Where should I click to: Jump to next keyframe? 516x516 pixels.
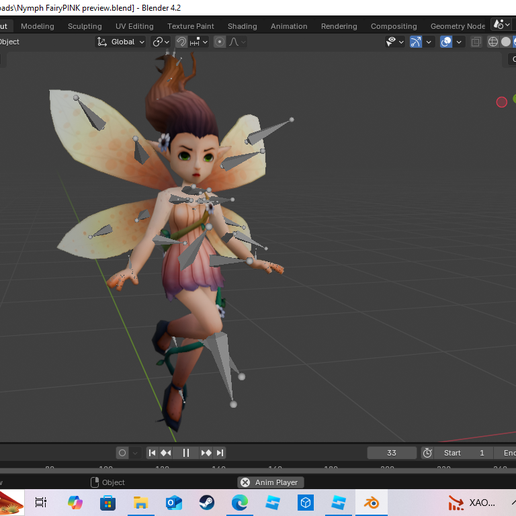(x=206, y=453)
